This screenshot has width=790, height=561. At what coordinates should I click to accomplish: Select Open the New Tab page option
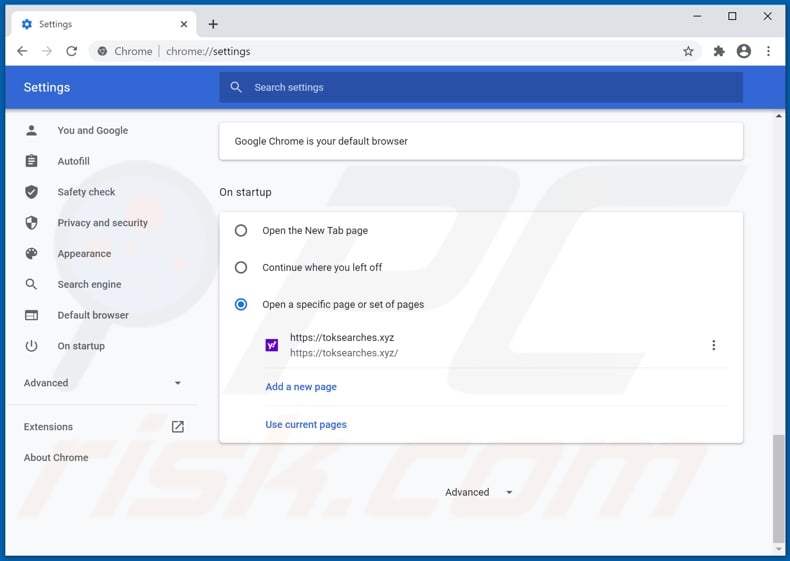tap(241, 230)
